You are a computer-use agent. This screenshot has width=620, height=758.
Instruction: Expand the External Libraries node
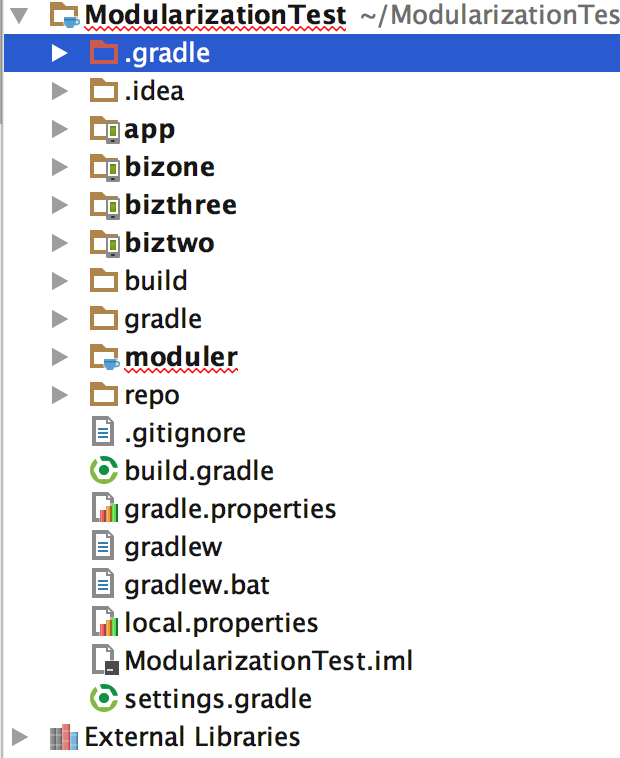[x=19, y=737]
